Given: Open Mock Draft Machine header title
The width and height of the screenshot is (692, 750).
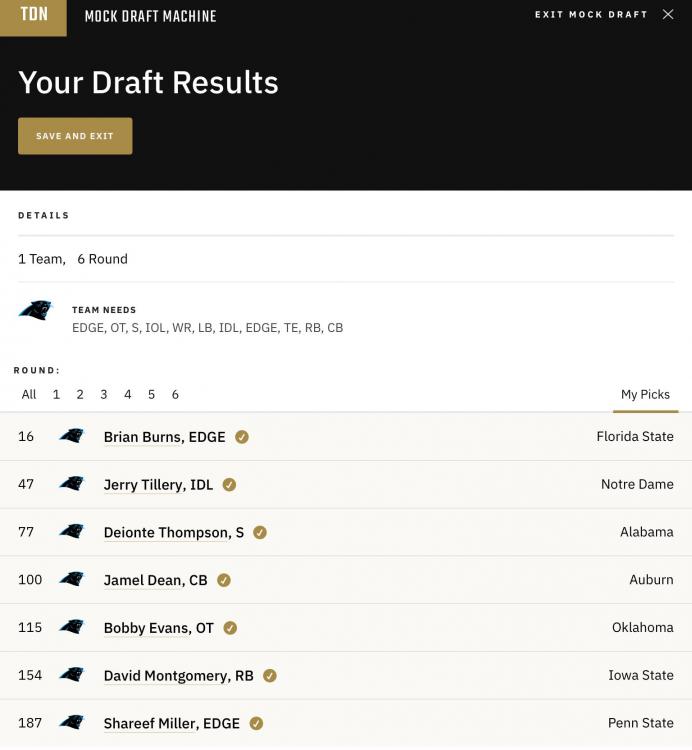Looking at the screenshot, I should (x=150, y=16).
